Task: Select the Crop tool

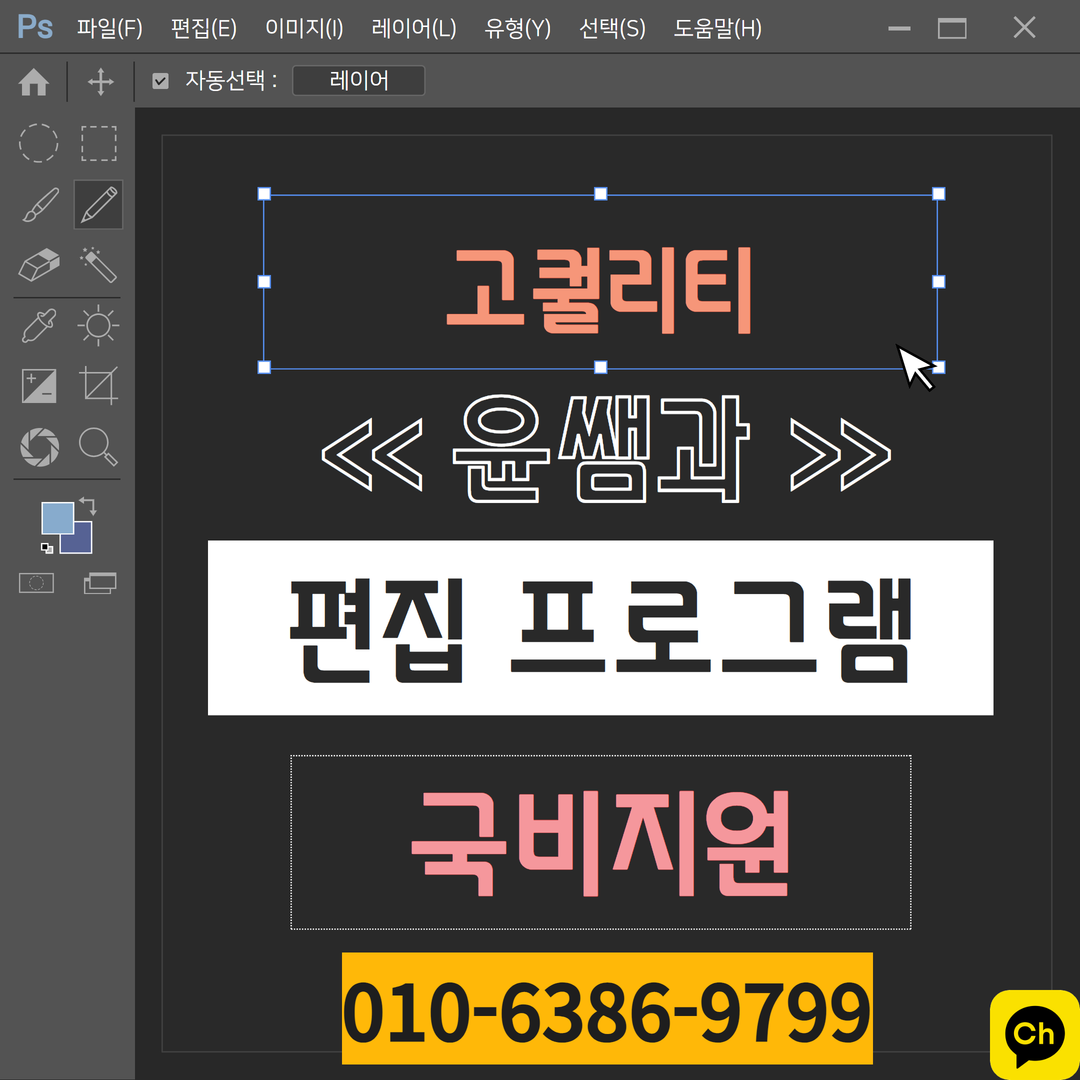Action: click(98, 385)
